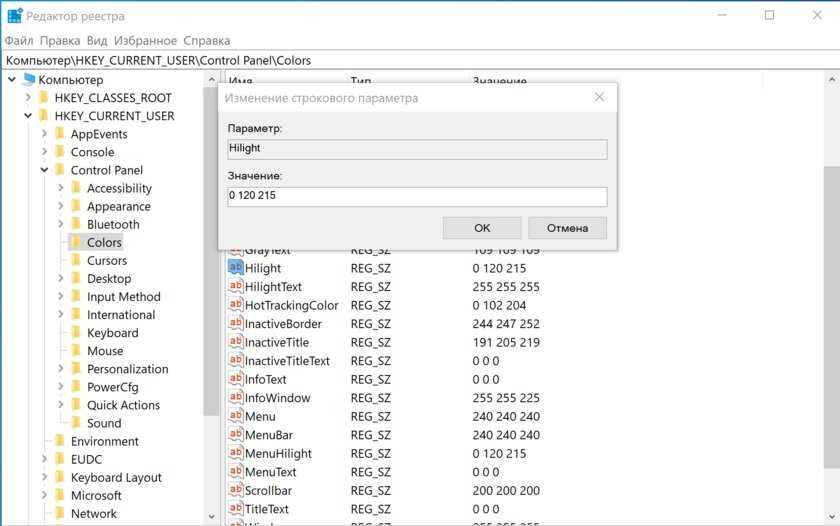Expand the HKEY_CLASSES_ROOT key
Viewport: 840px width, 526px height.
pos(28,98)
